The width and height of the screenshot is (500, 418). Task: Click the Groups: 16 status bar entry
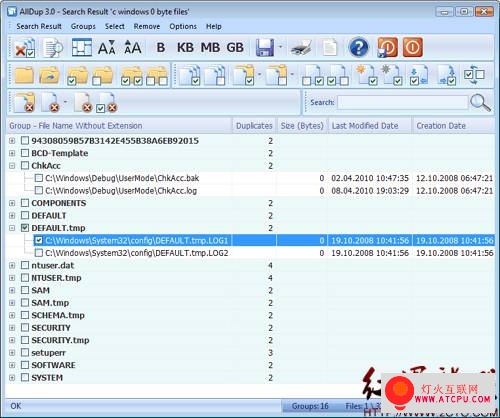[310, 406]
